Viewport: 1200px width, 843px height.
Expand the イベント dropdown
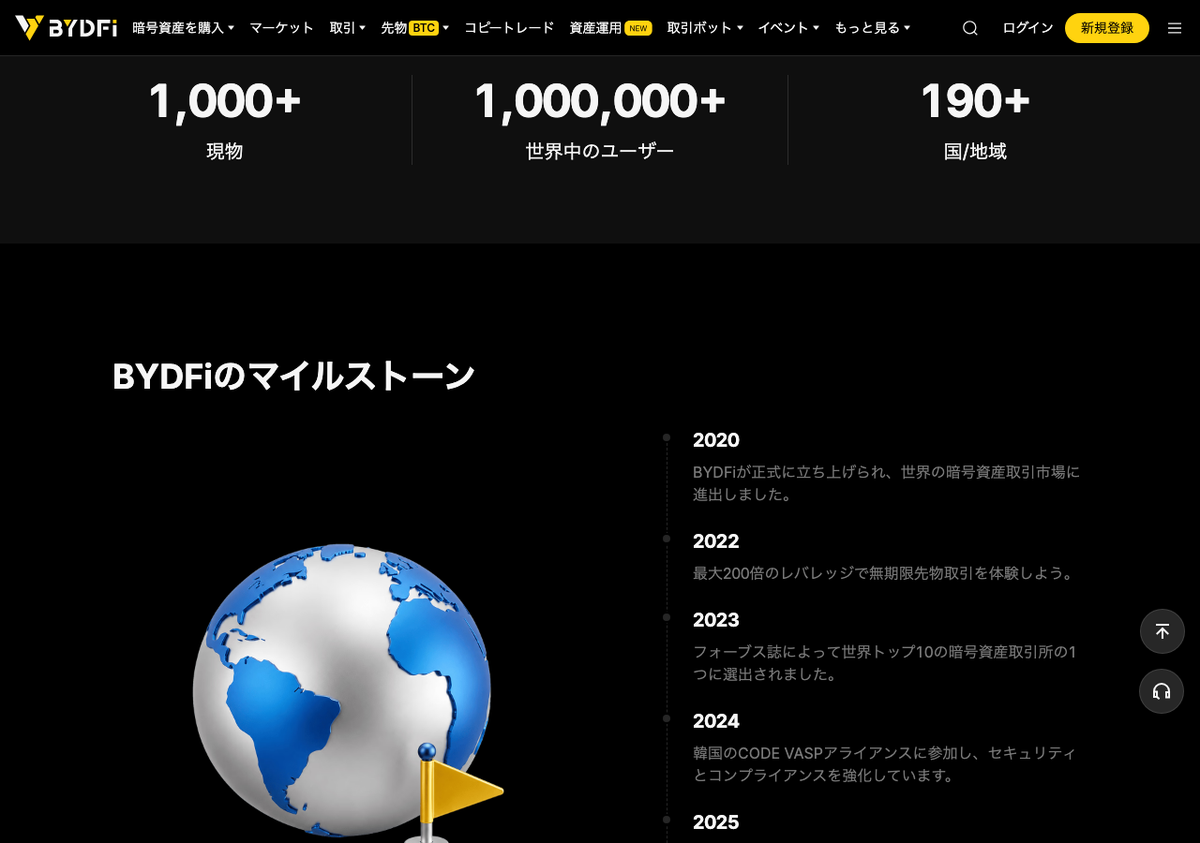tap(788, 28)
